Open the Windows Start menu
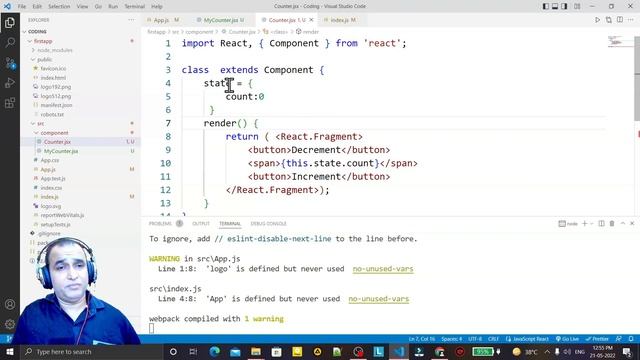This screenshot has height=360, width=640. click(10, 351)
